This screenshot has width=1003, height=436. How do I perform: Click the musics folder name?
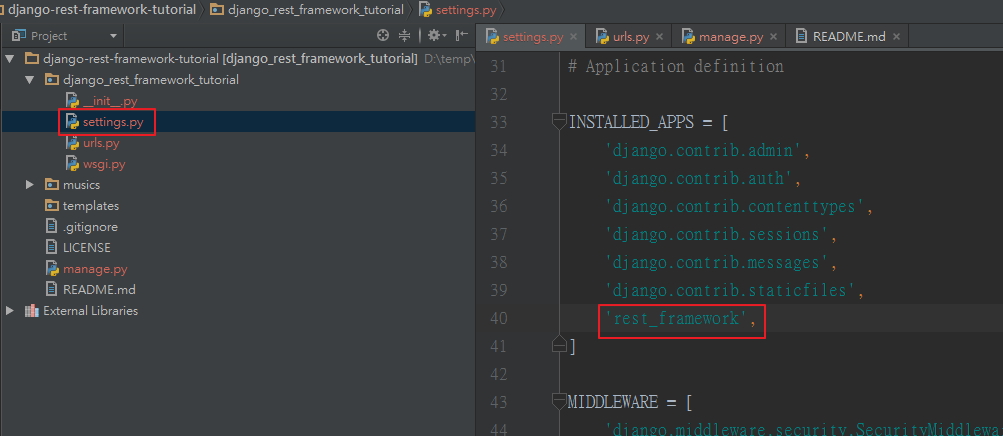[81, 185]
